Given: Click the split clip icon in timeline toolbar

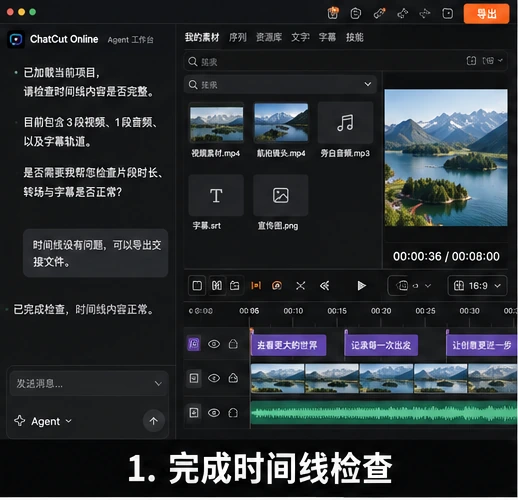Looking at the screenshot, I should [217, 286].
